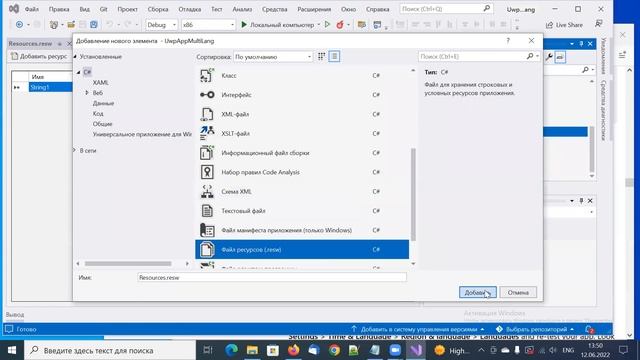Choose Файл манифеста приложения template

[302, 230]
